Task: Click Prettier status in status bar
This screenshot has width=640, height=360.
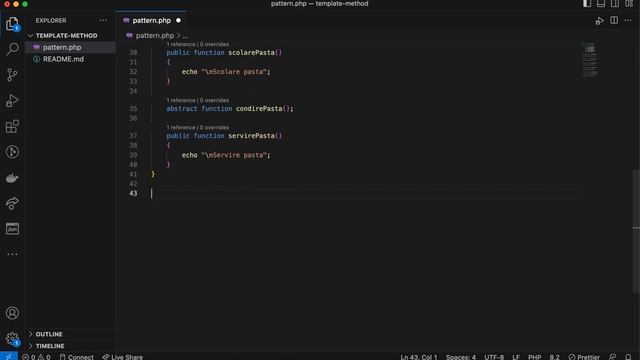Action: coord(584,357)
